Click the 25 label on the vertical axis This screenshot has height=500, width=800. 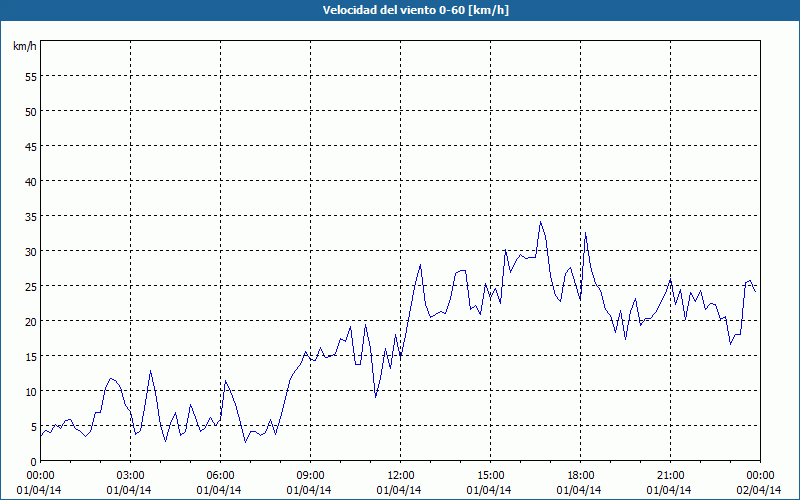click(31, 286)
